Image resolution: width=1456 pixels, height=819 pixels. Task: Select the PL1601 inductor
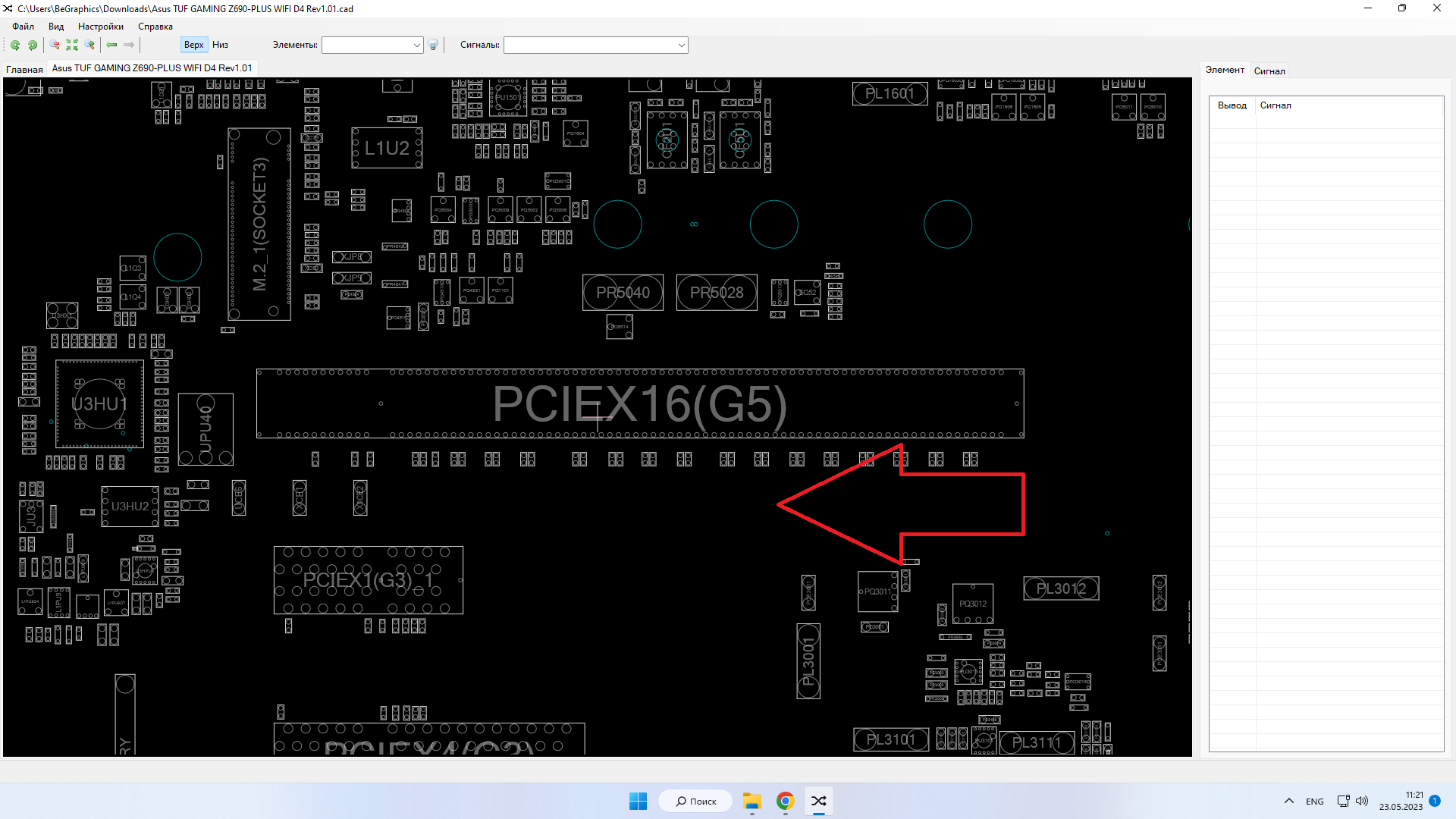890,94
